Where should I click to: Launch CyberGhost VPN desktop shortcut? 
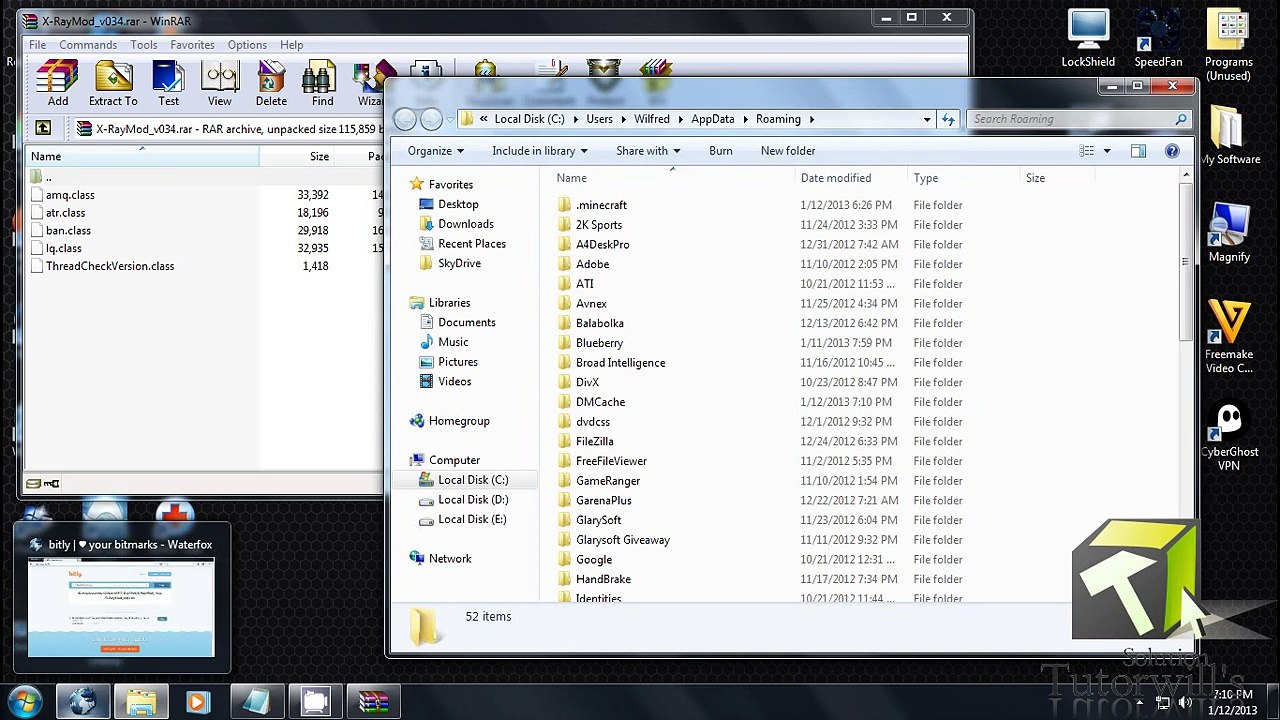[x=1229, y=437]
